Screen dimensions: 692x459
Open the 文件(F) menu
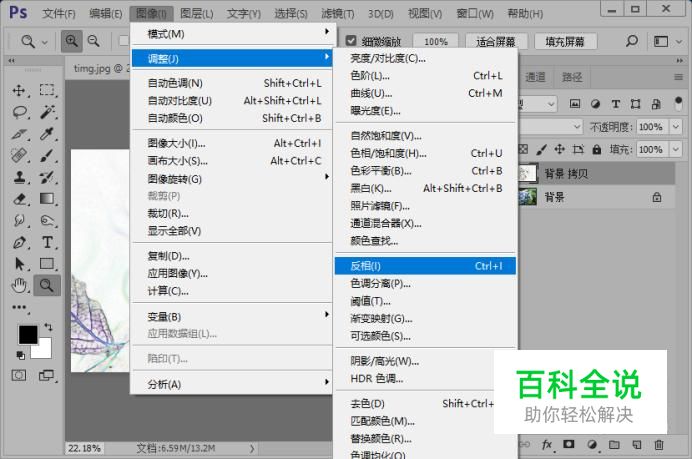[x=59, y=14]
